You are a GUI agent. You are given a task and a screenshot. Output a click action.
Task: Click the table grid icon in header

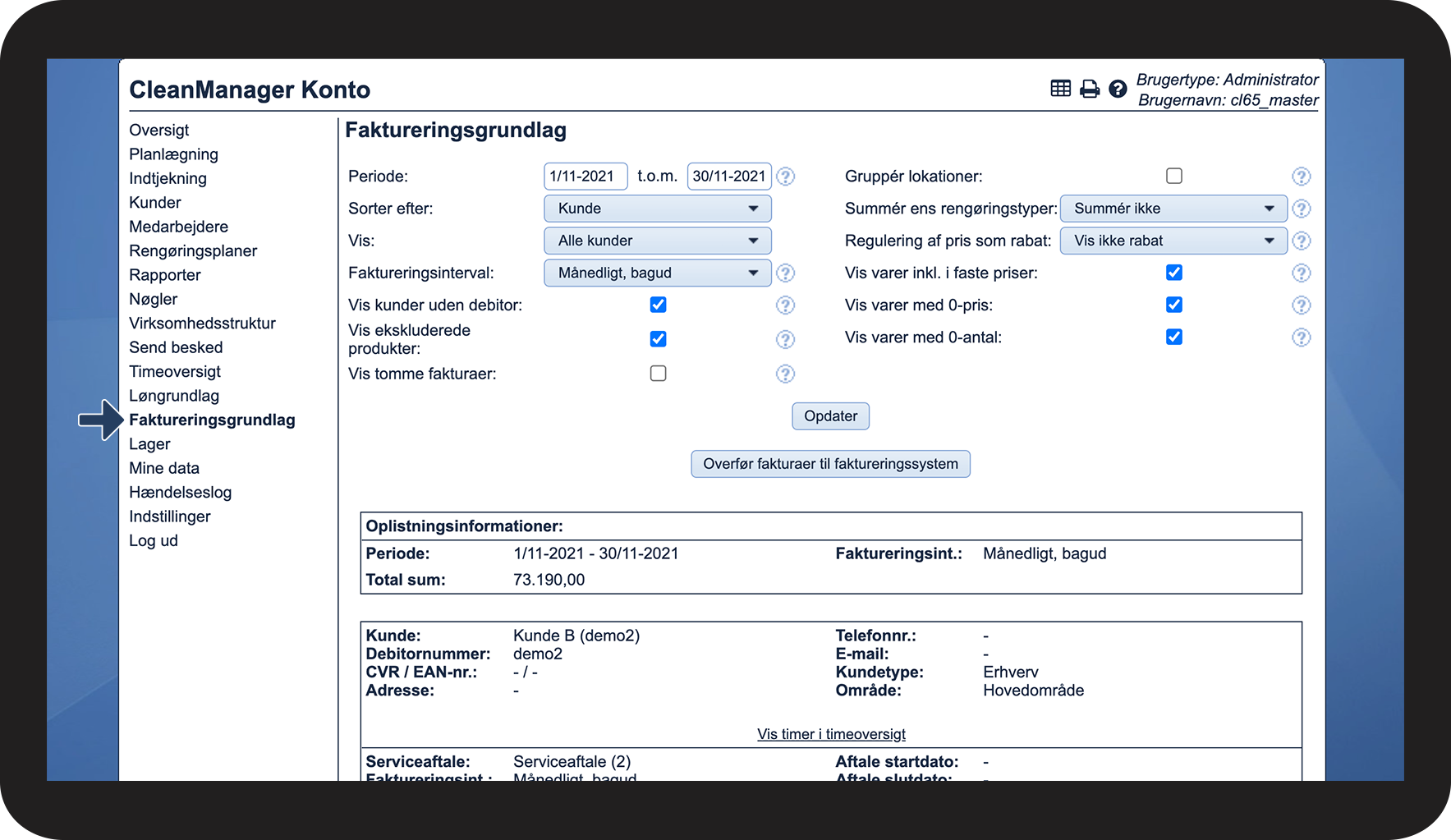[1060, 89]
